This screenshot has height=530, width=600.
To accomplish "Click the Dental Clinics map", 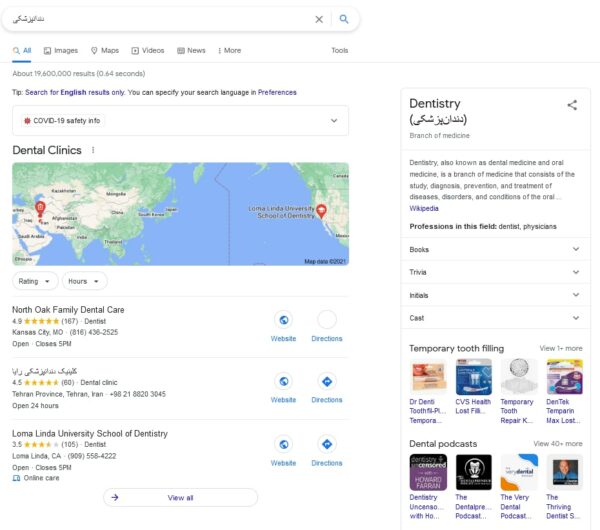I will pos(180,214).
